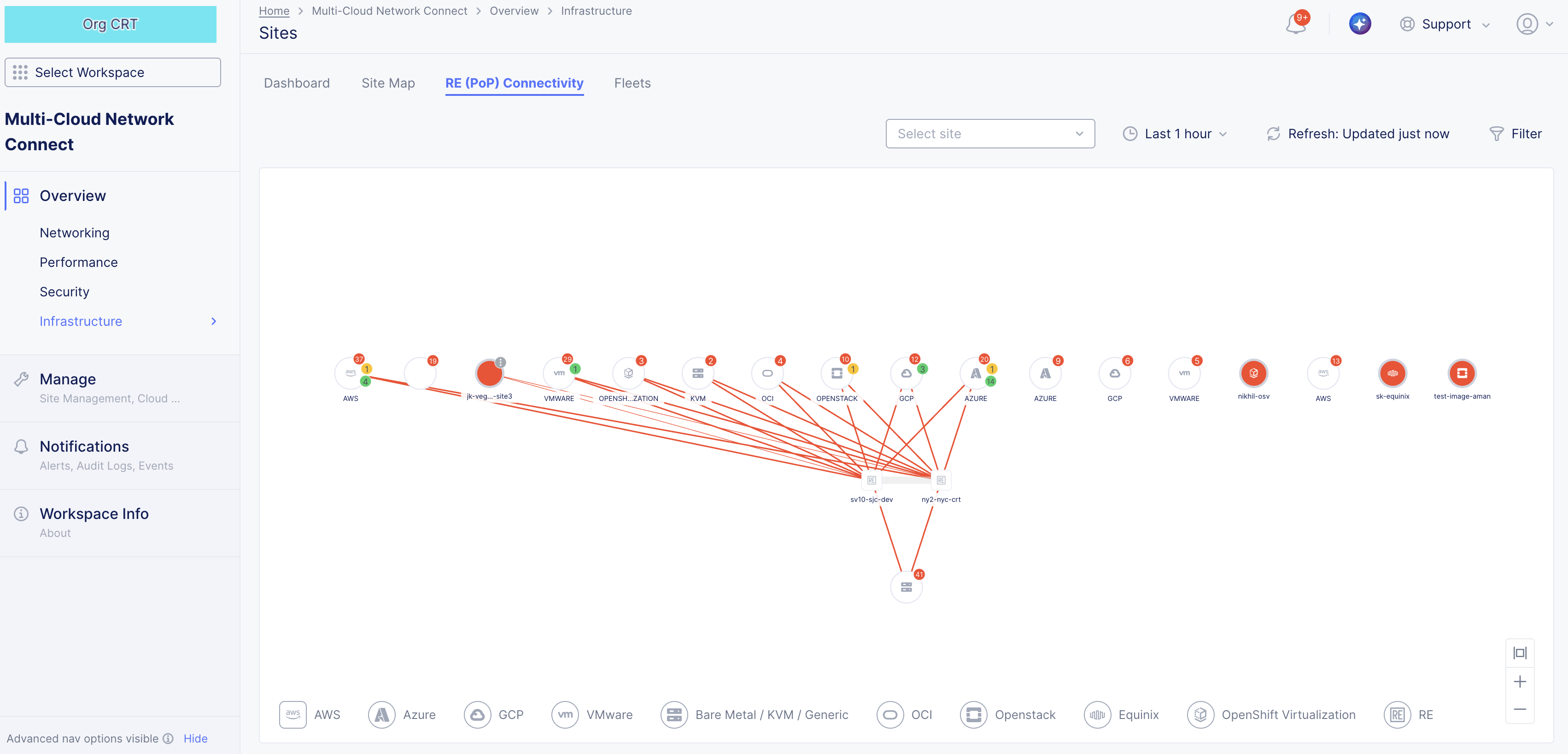The image size is (1568, 754).
Task: Switch to the Fleets tab
Action: (x=632, y=83)
